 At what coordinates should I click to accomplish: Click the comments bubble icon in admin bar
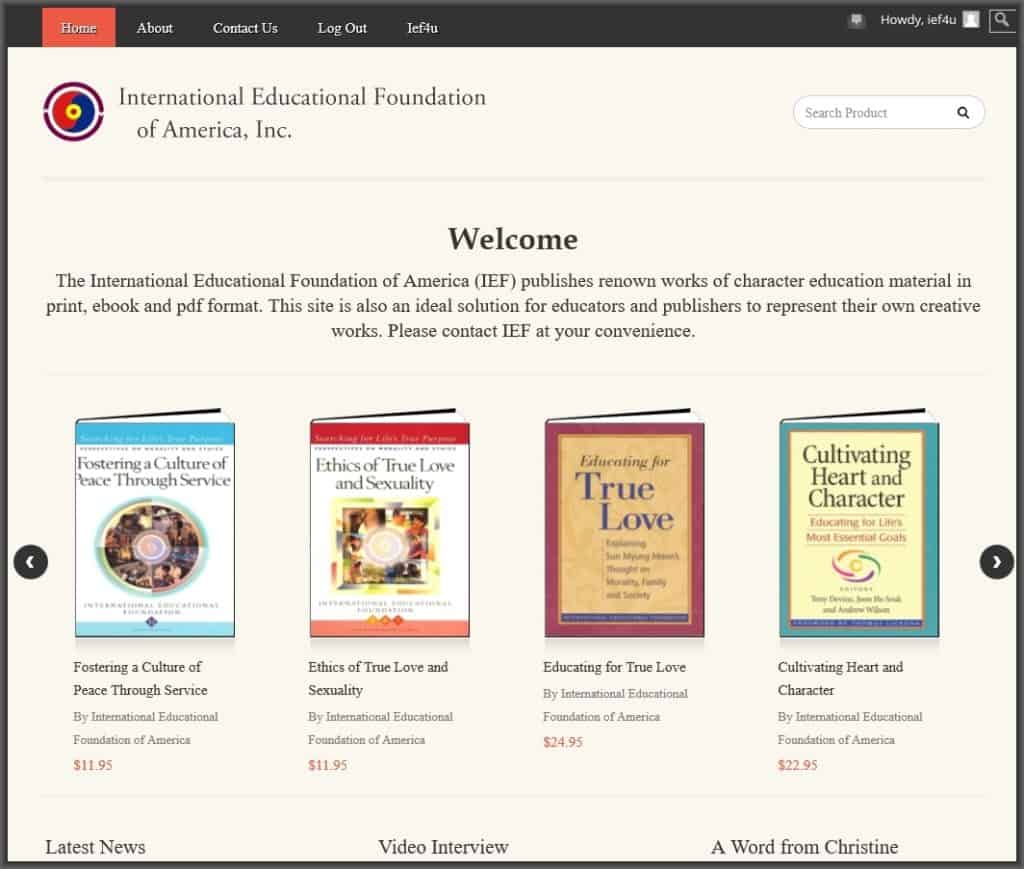coord(856,20)
